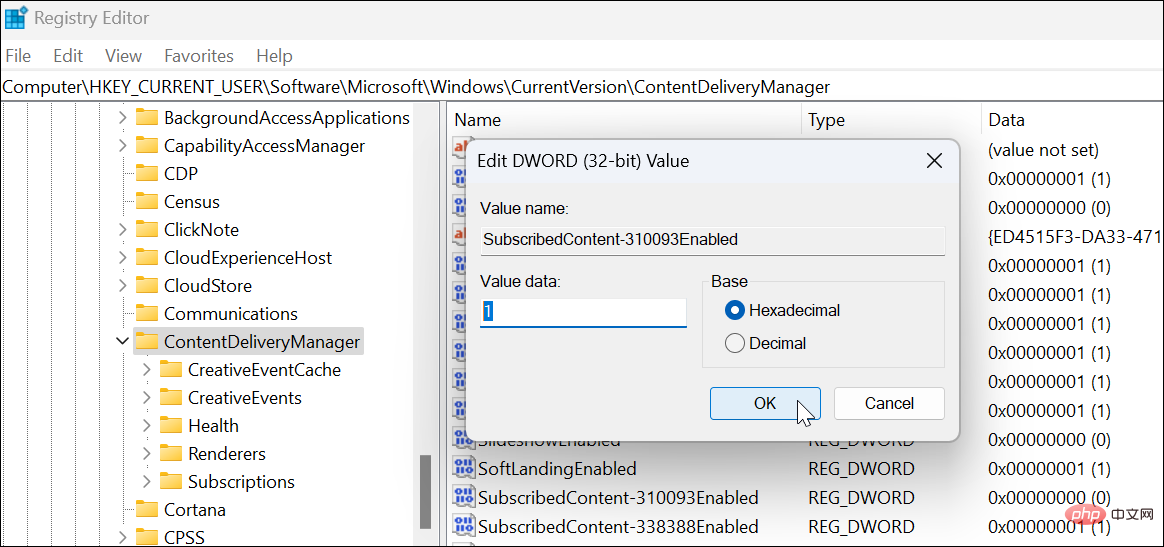This screenshot has height=547, width=1164.
Task: Click the DWORD icon beside SoftLandingEnabled
Action: coord(463,468)
